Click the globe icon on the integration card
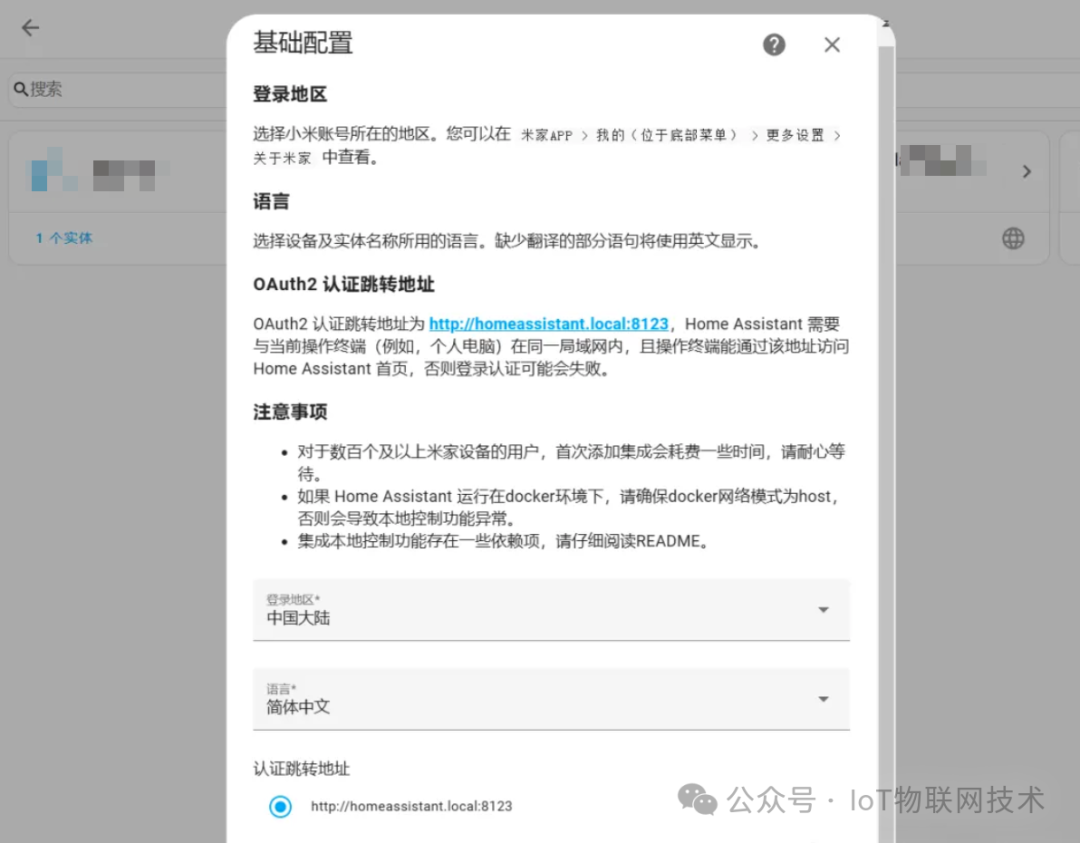The image size is (1080, 843). 1013,238
